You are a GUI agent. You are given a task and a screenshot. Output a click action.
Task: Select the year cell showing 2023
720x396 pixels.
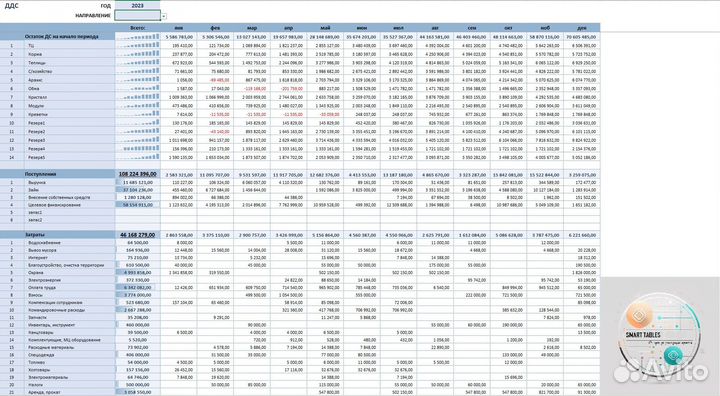click(137, 6)
